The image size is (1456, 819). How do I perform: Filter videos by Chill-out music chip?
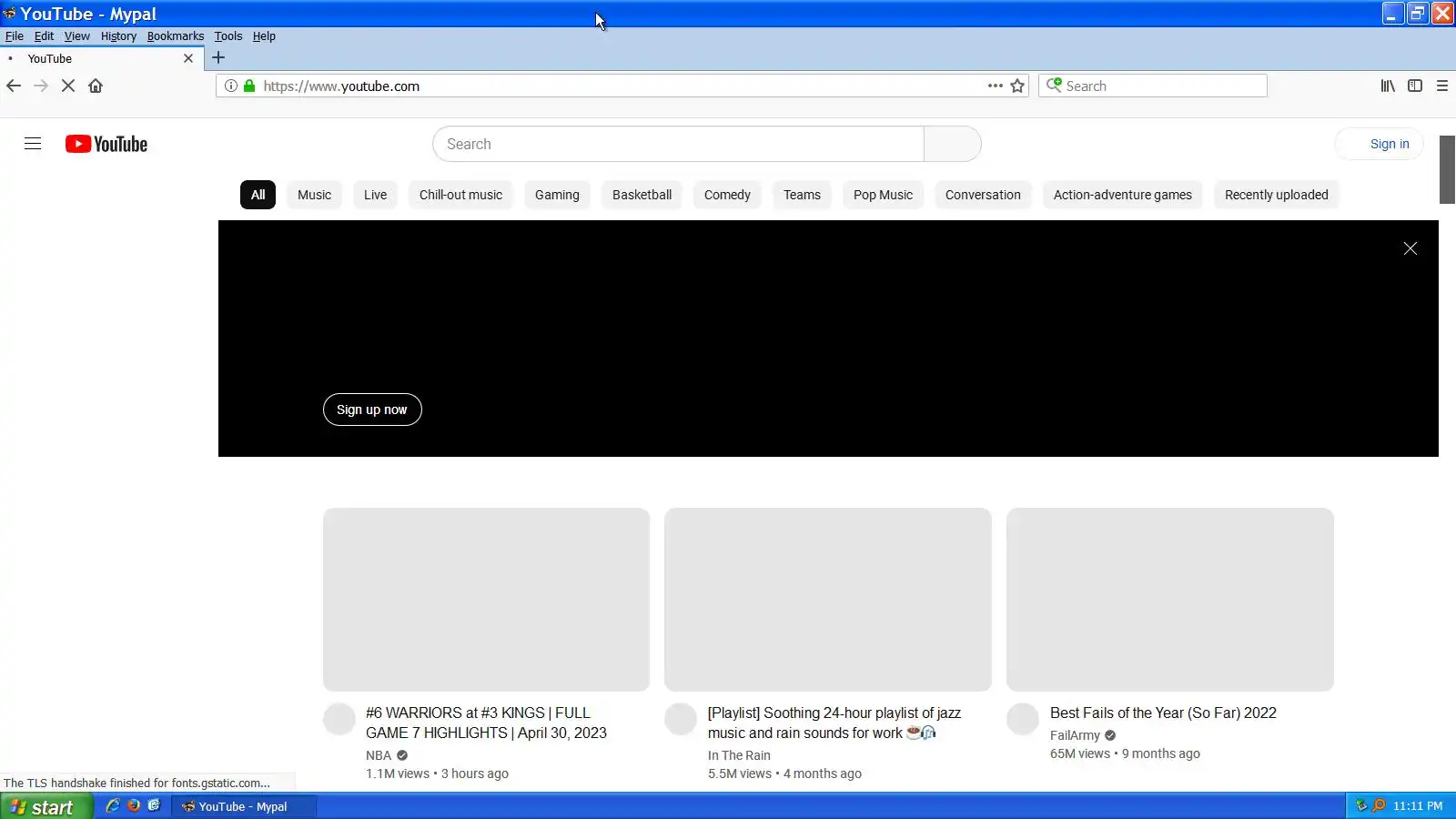[x=460, y=195]
